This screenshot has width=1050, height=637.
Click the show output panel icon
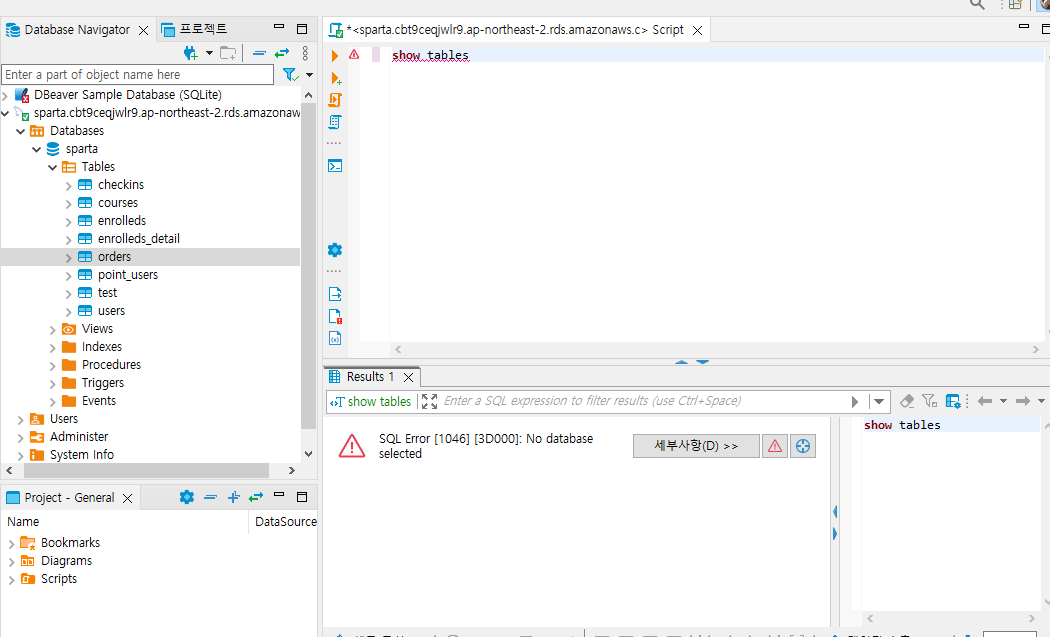coord(335,293)
